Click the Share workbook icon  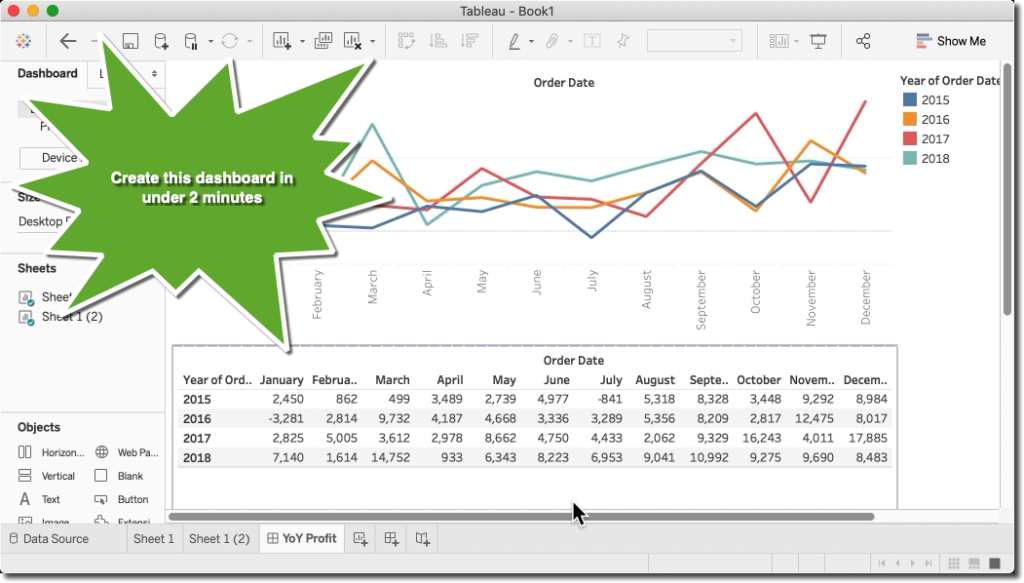(x=863, y=41)
